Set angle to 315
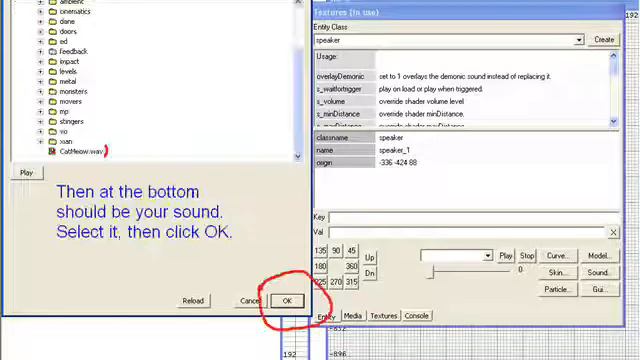 click(x=351, y=282)
